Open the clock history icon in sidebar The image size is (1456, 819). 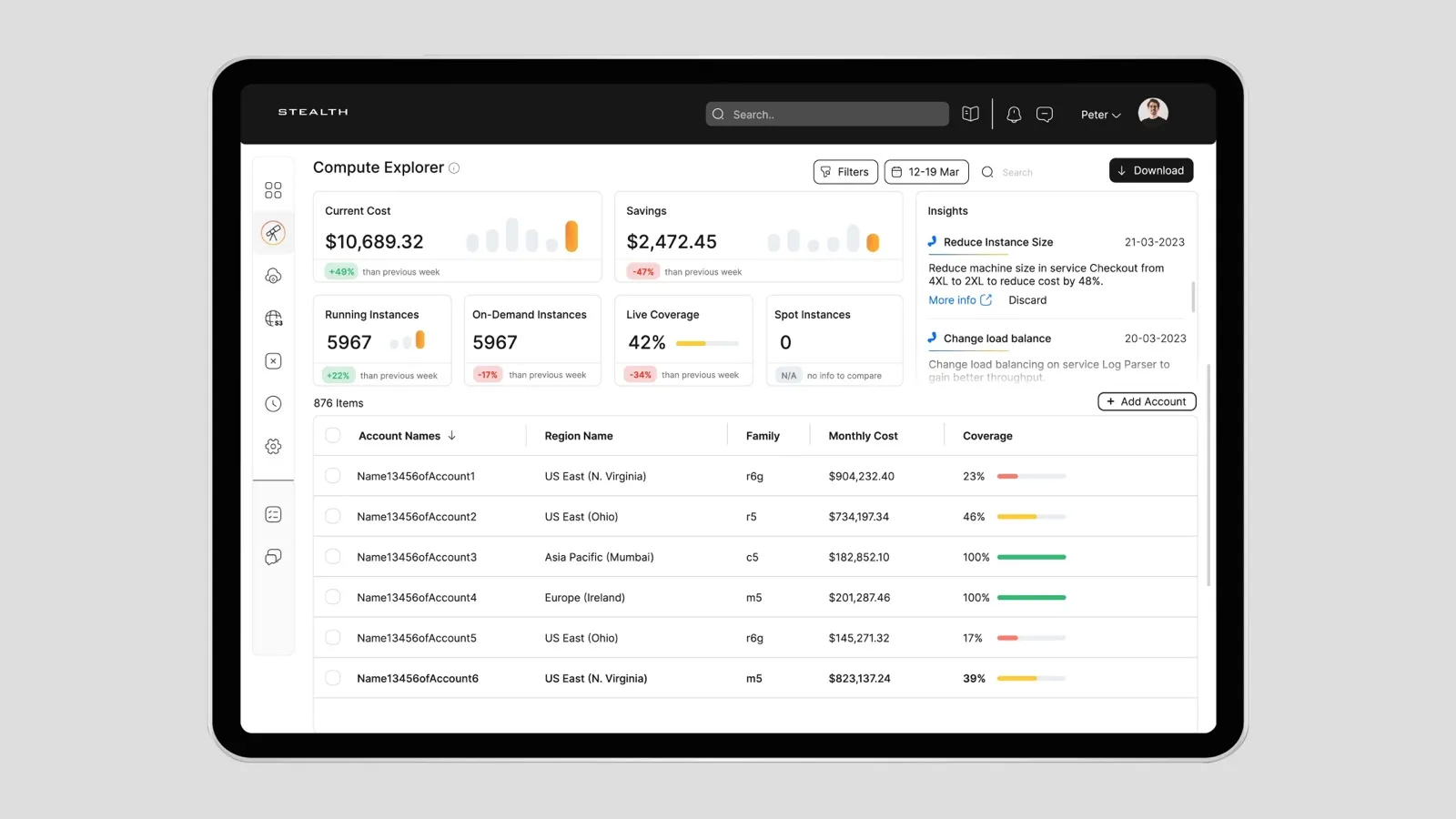273,404
